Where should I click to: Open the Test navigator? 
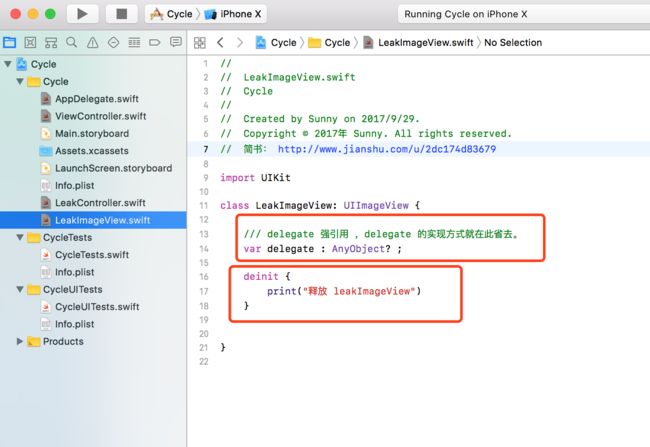click(x=113, y=42)
